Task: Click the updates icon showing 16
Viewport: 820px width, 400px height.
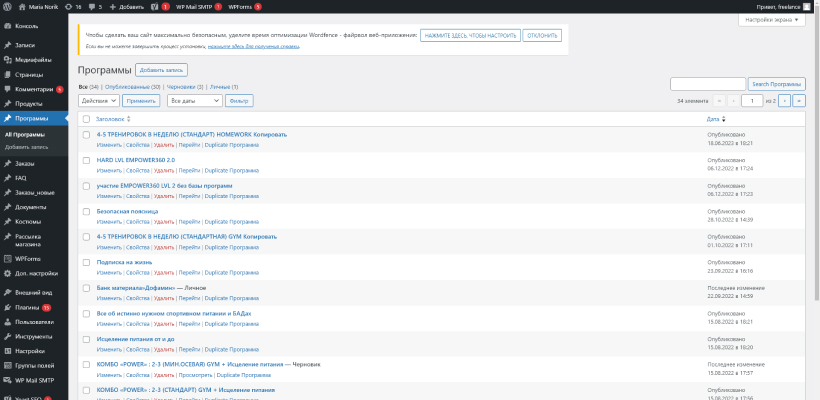Action: point(72,6)
